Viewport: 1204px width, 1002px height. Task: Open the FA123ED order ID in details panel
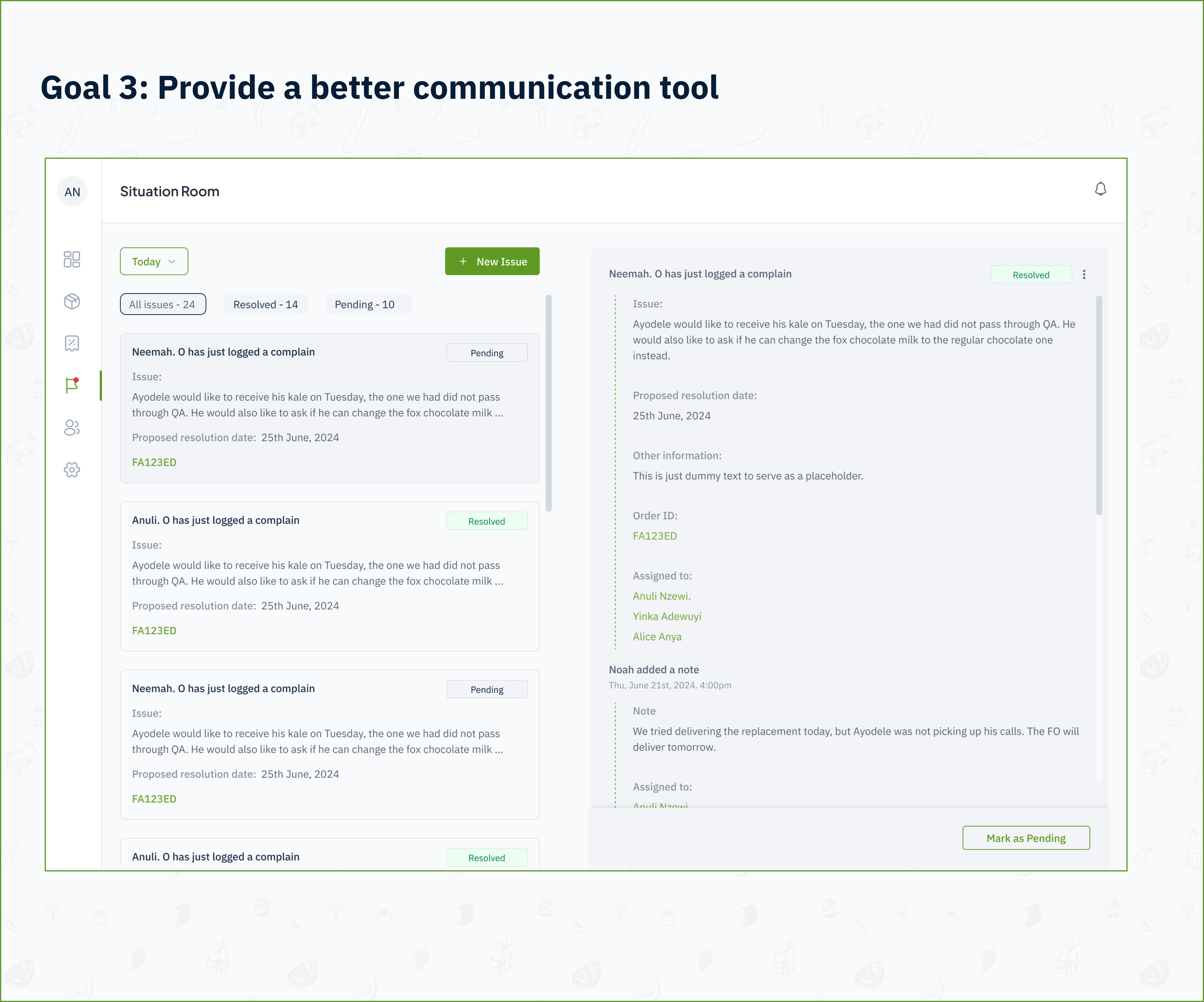(x=655, y=536)
